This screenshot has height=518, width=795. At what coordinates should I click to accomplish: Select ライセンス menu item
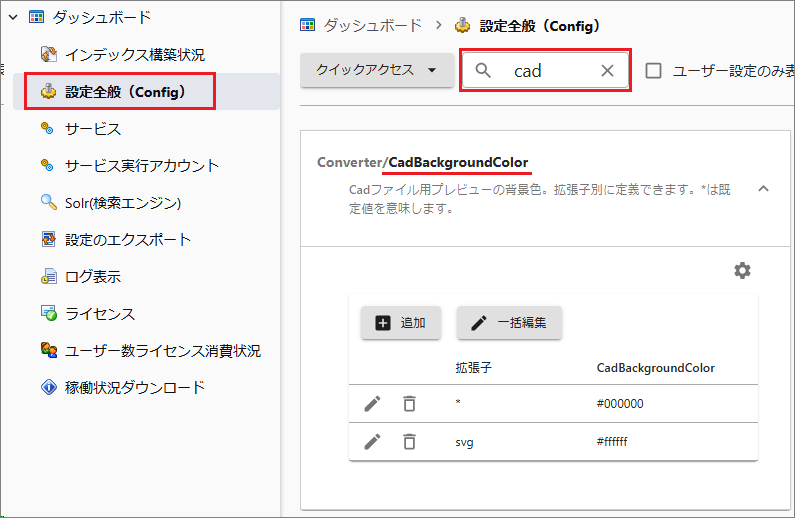point(100,314)
